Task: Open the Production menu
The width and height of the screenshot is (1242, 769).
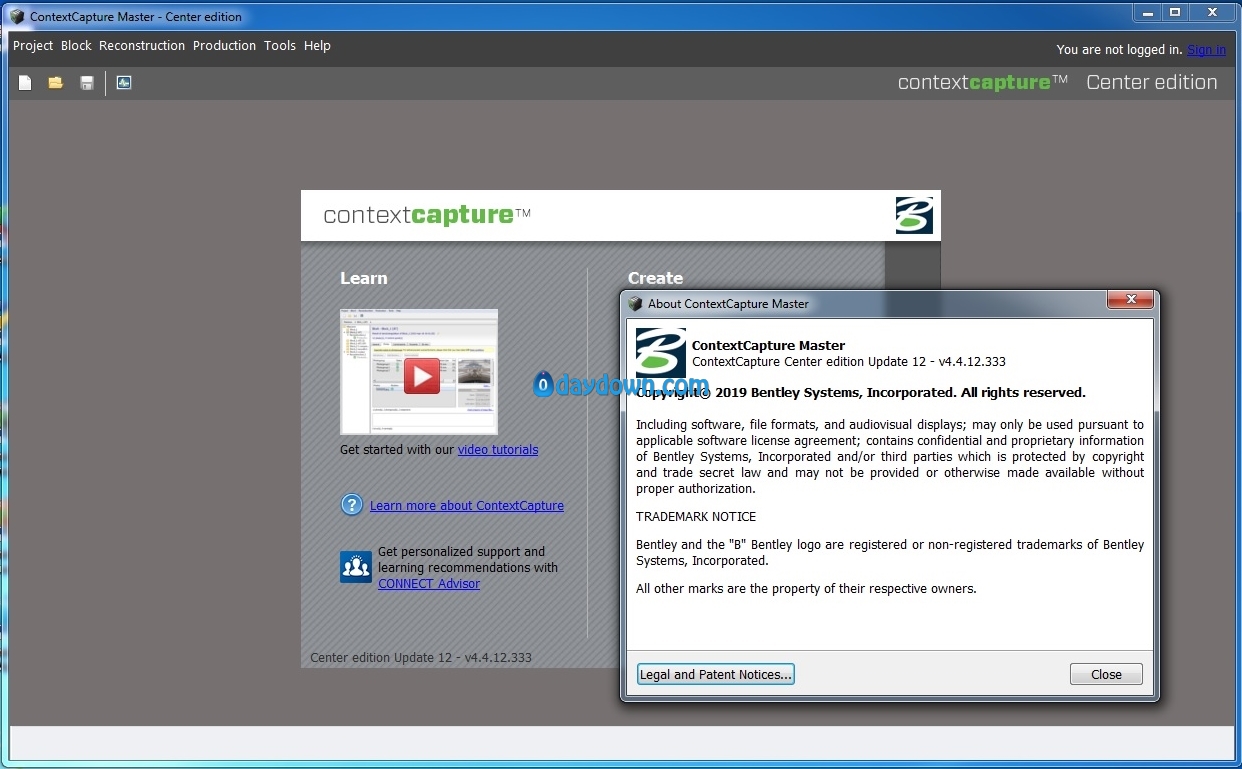Action: point(224,46)
